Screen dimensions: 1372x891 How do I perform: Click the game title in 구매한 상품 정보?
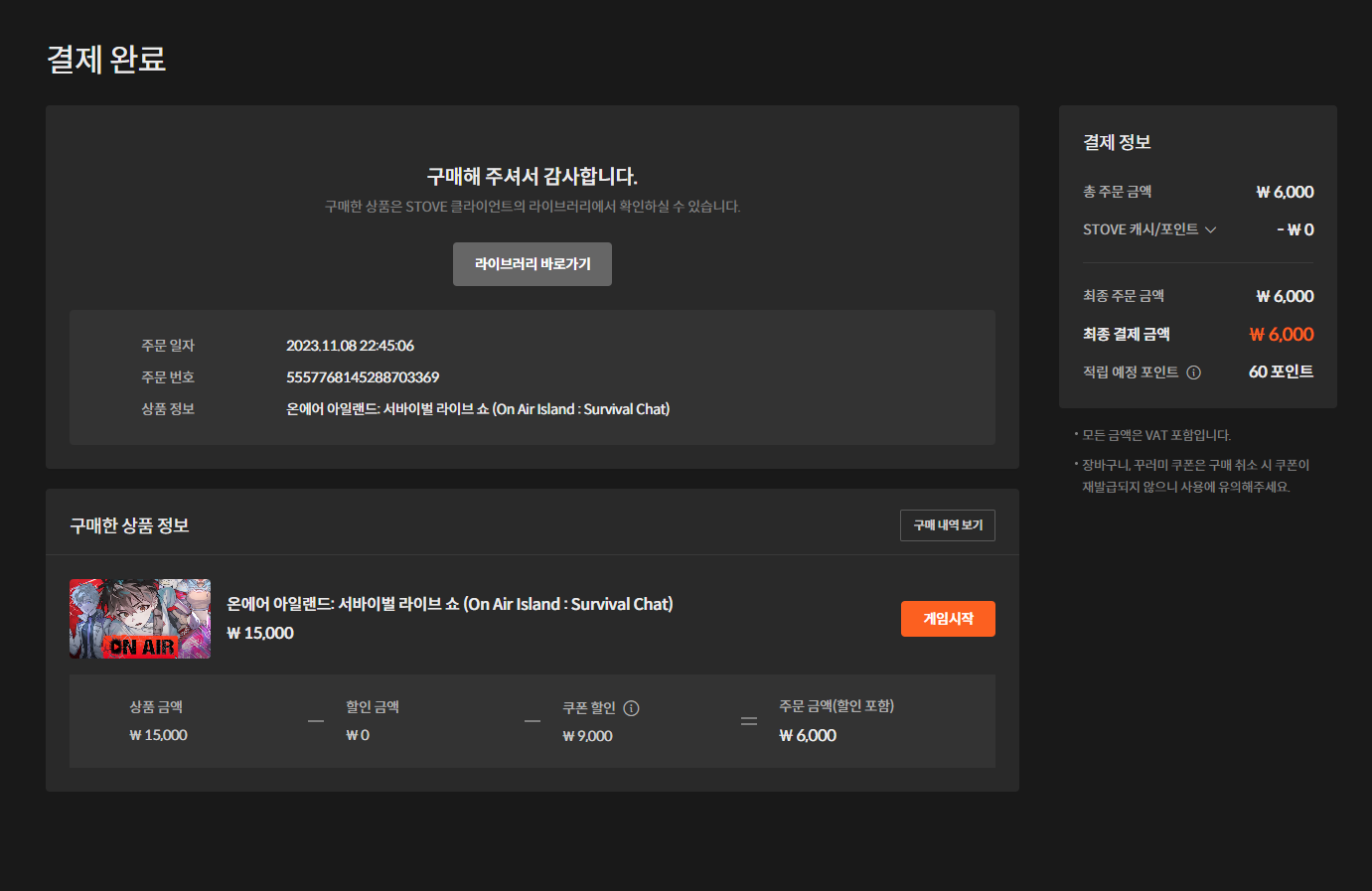tap(449, 604)
